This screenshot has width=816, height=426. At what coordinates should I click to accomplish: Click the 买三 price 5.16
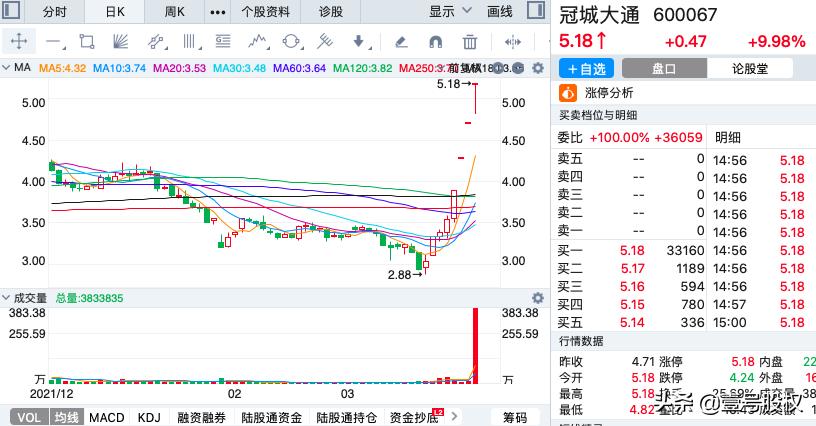point(632,287)
